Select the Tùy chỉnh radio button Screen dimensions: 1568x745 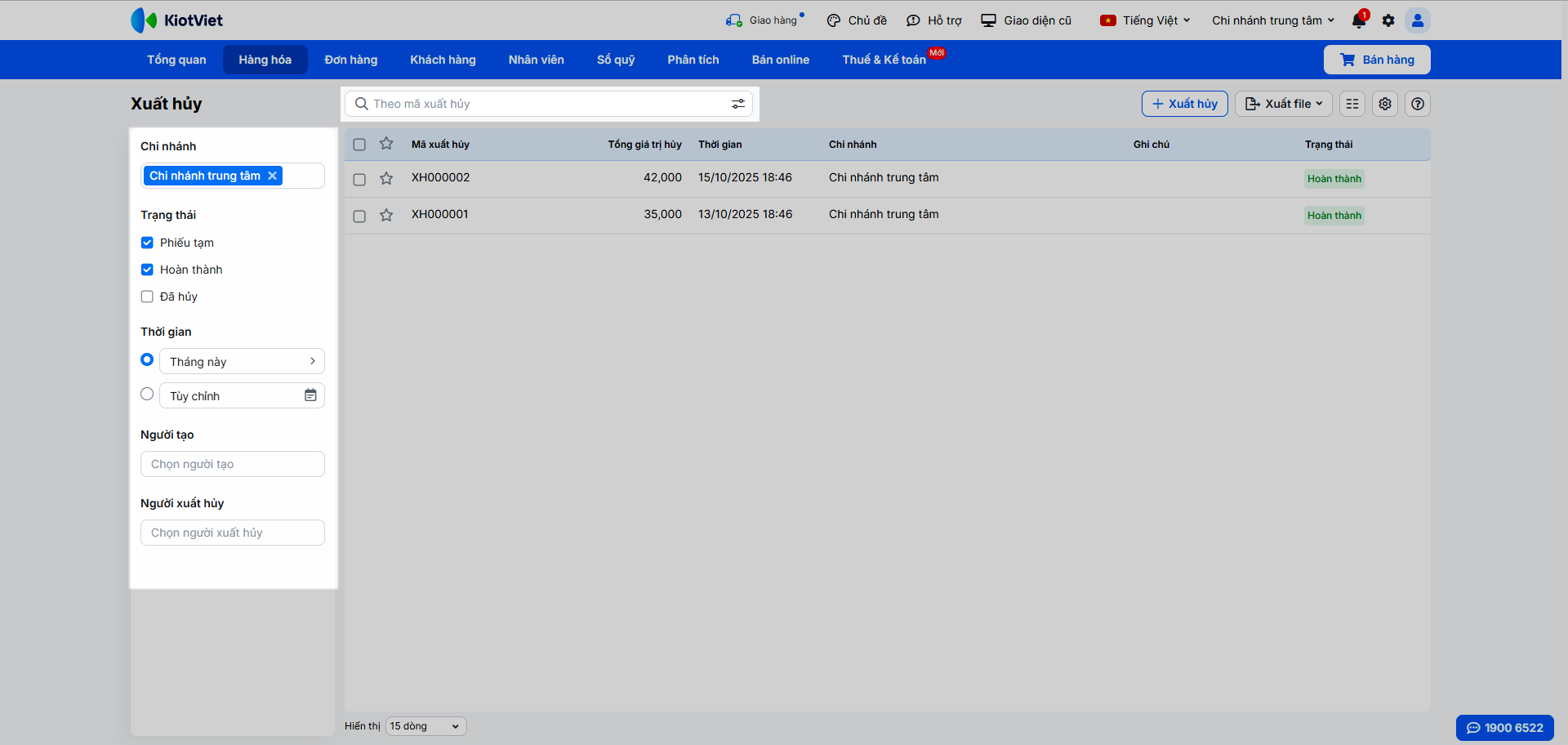(147, 394)
